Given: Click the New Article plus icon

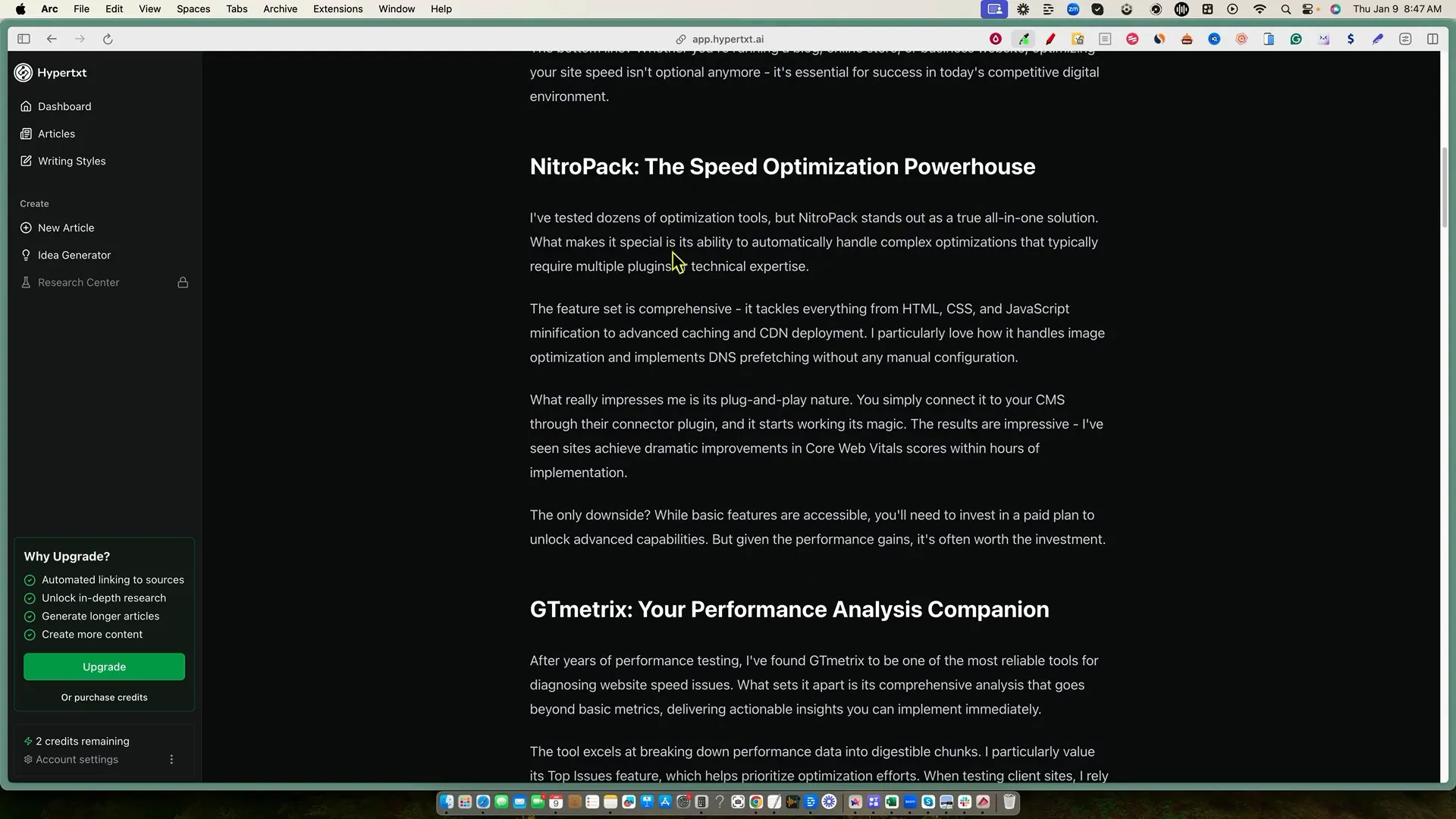Looking at the screenshot, I should pyautogui.click(x=26, y=227).
